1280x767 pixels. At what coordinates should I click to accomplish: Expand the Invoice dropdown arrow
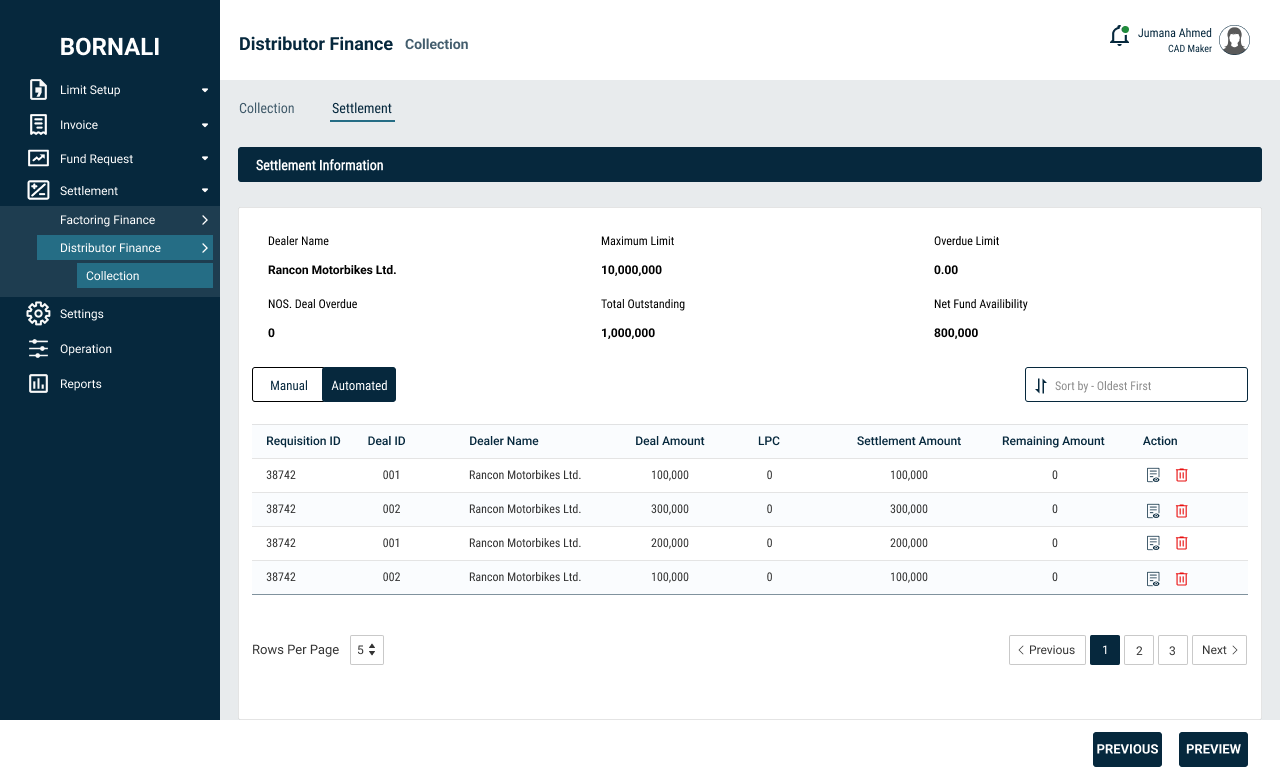[205, 125]
